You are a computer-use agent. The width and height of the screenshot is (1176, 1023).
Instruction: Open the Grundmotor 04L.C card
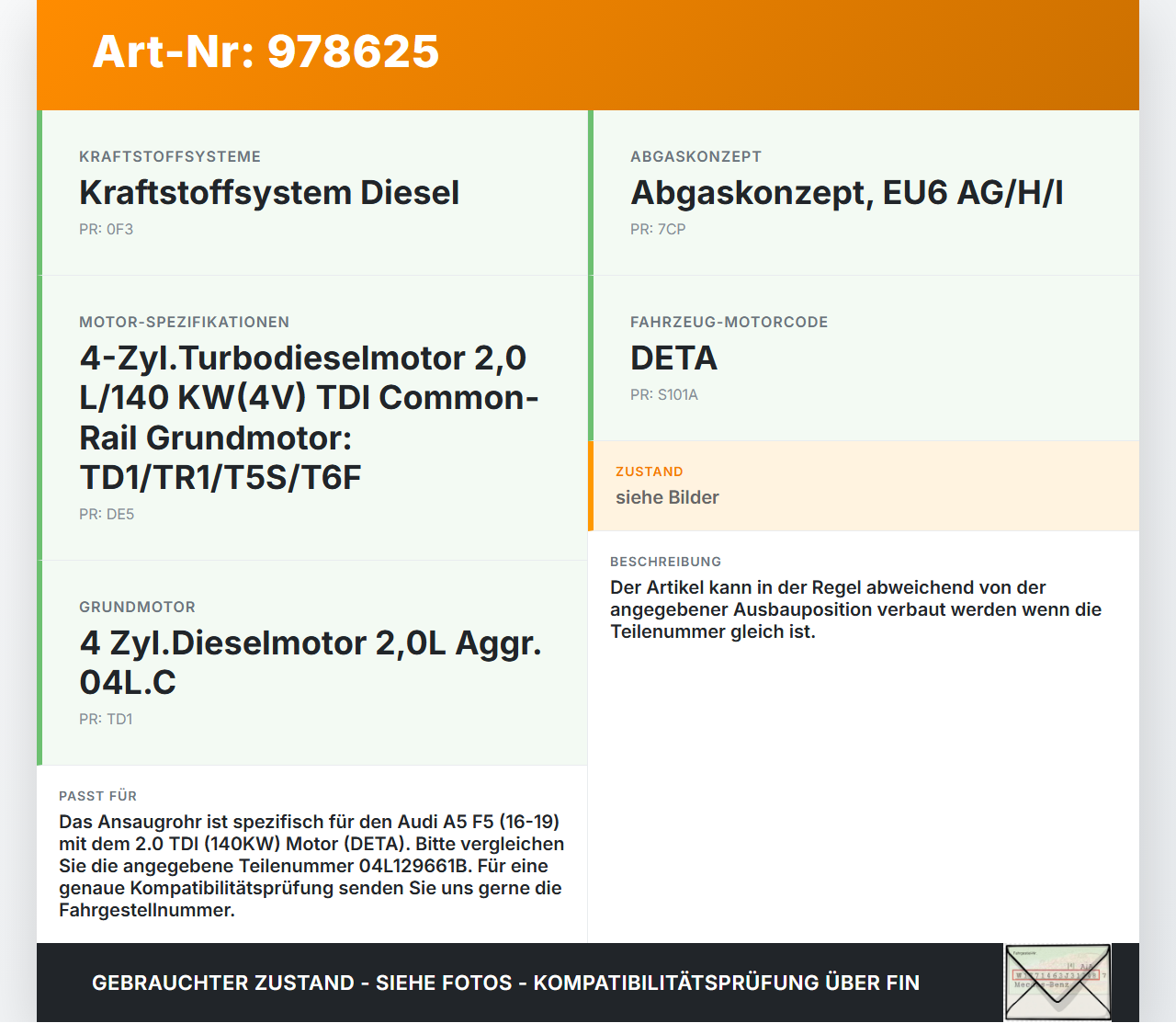311,662
